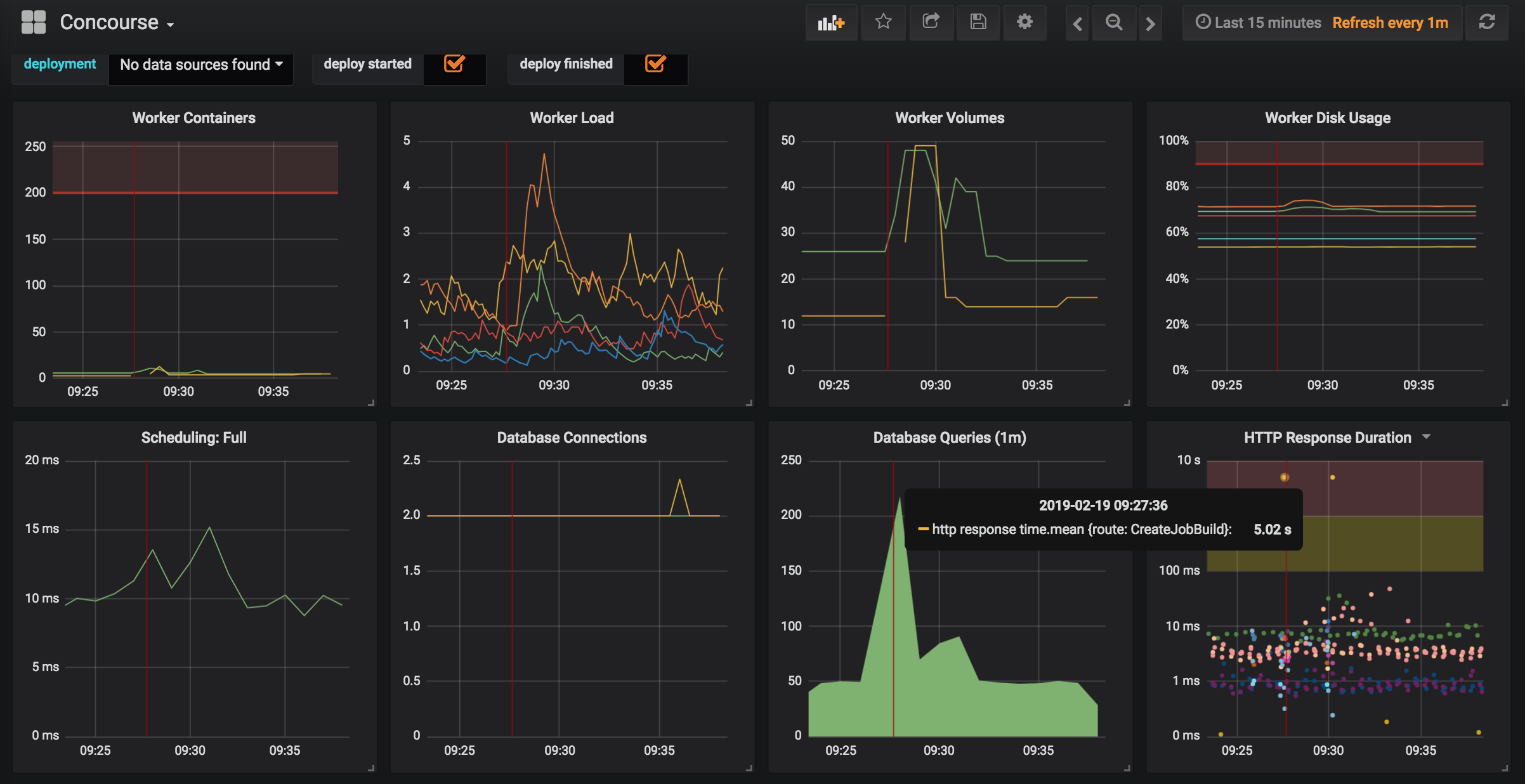Click the Add panel icon
The image size is (1525, 784).
(x=831, y=22)
